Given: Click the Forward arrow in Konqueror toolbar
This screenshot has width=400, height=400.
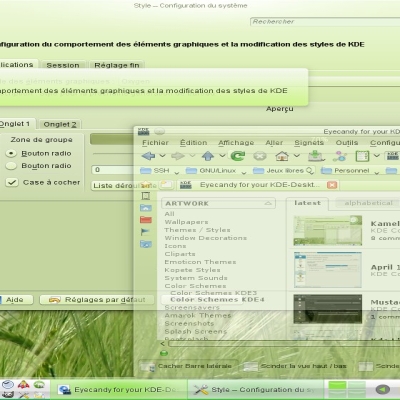Looking at the screenshot, I should [x=178, y=156].
